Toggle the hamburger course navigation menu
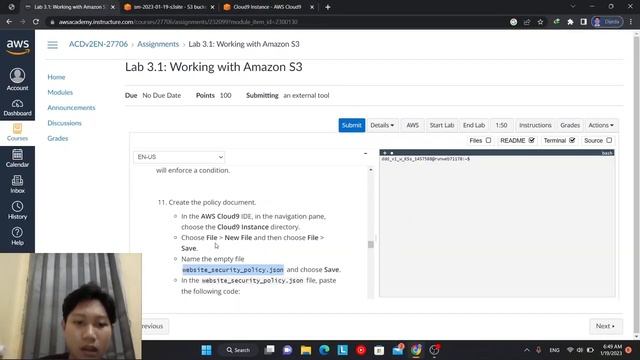The height and width of the screenshot is (360, 640). point(53,45)
